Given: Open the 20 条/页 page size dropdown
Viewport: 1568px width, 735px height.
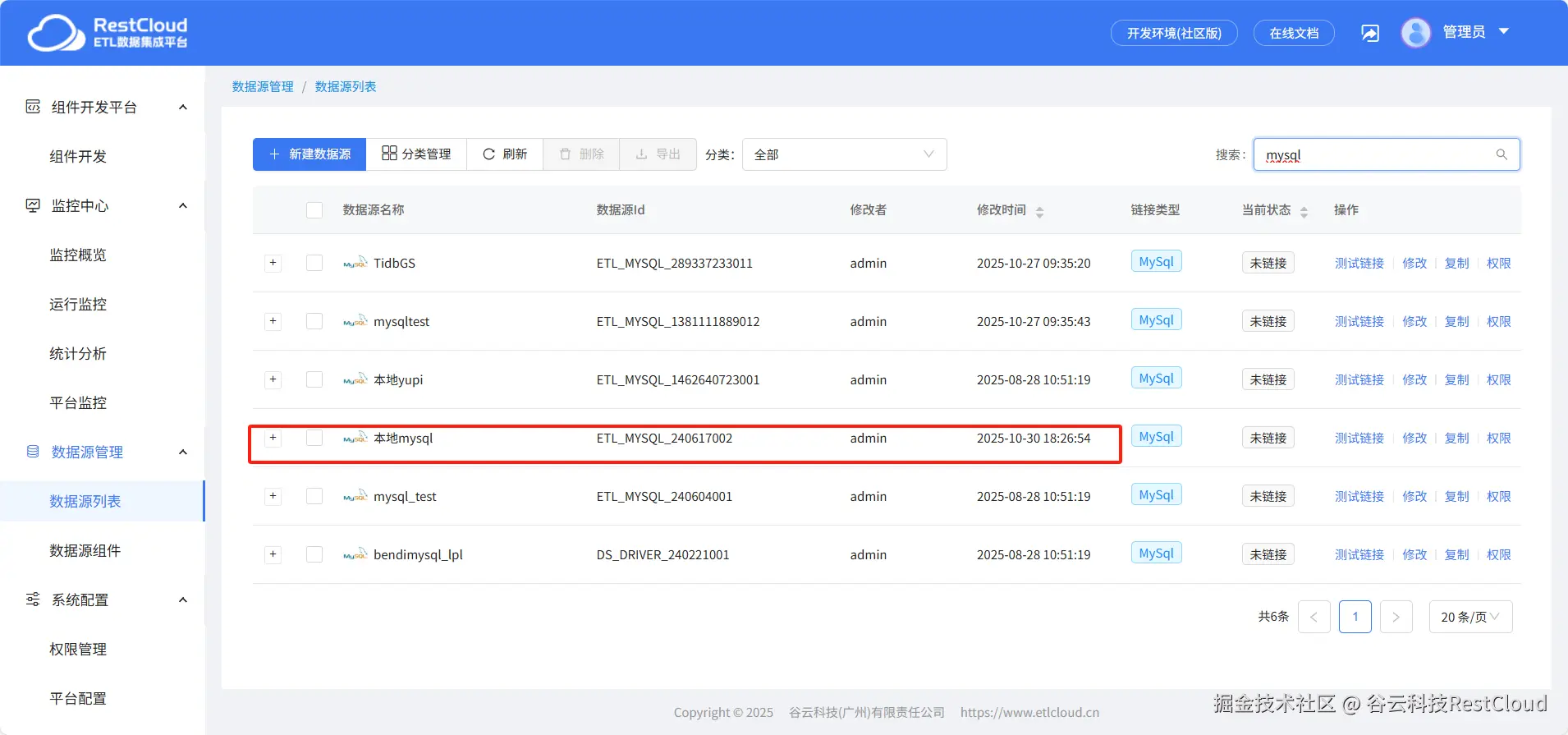Looking at the screenshot, I should click(x=1470, y=617).
